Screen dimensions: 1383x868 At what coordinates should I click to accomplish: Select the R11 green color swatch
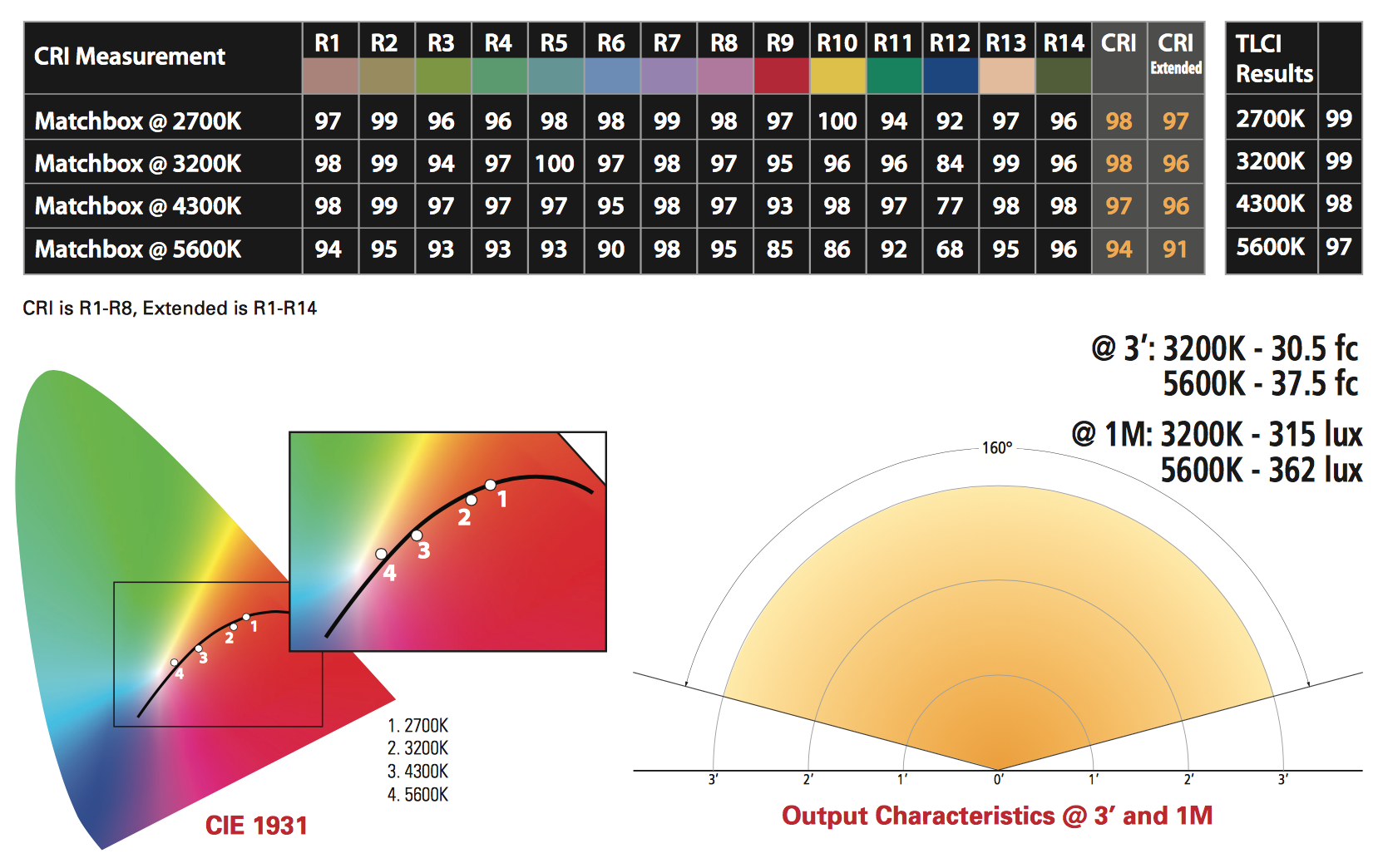(894, 76)
